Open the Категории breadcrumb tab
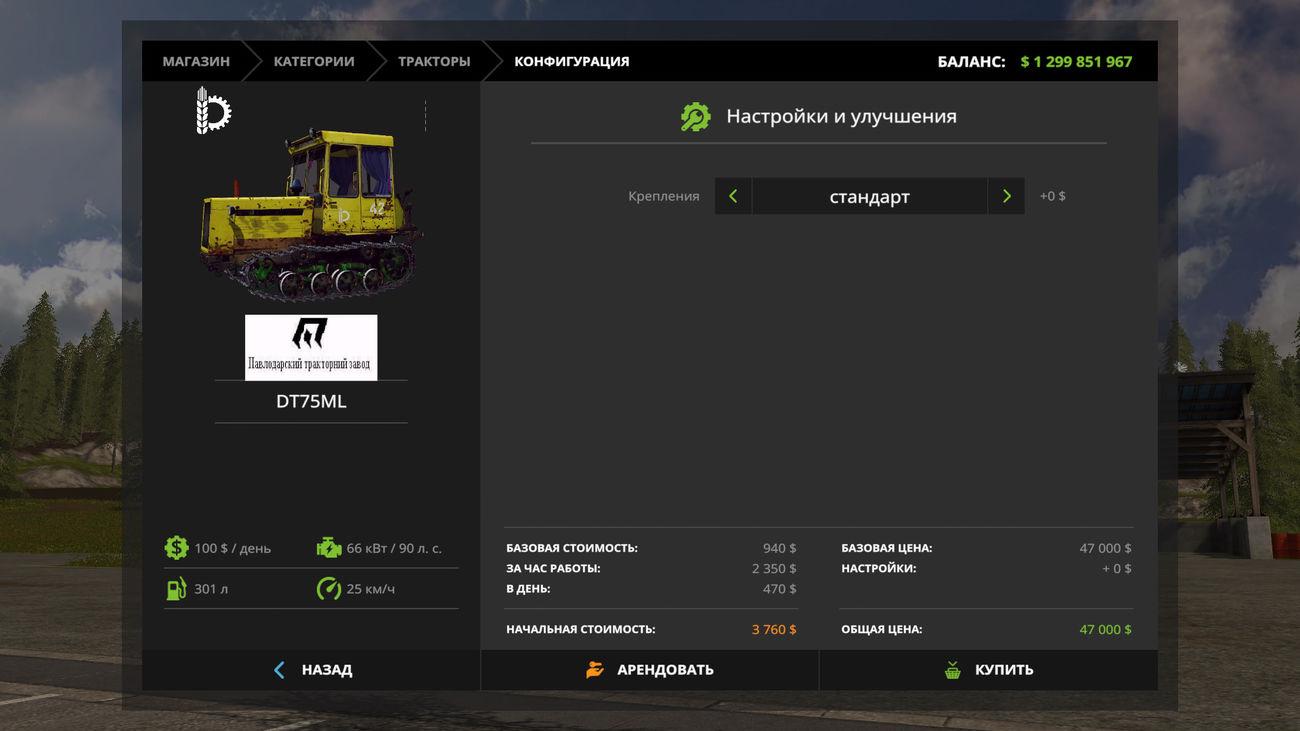 314,61
